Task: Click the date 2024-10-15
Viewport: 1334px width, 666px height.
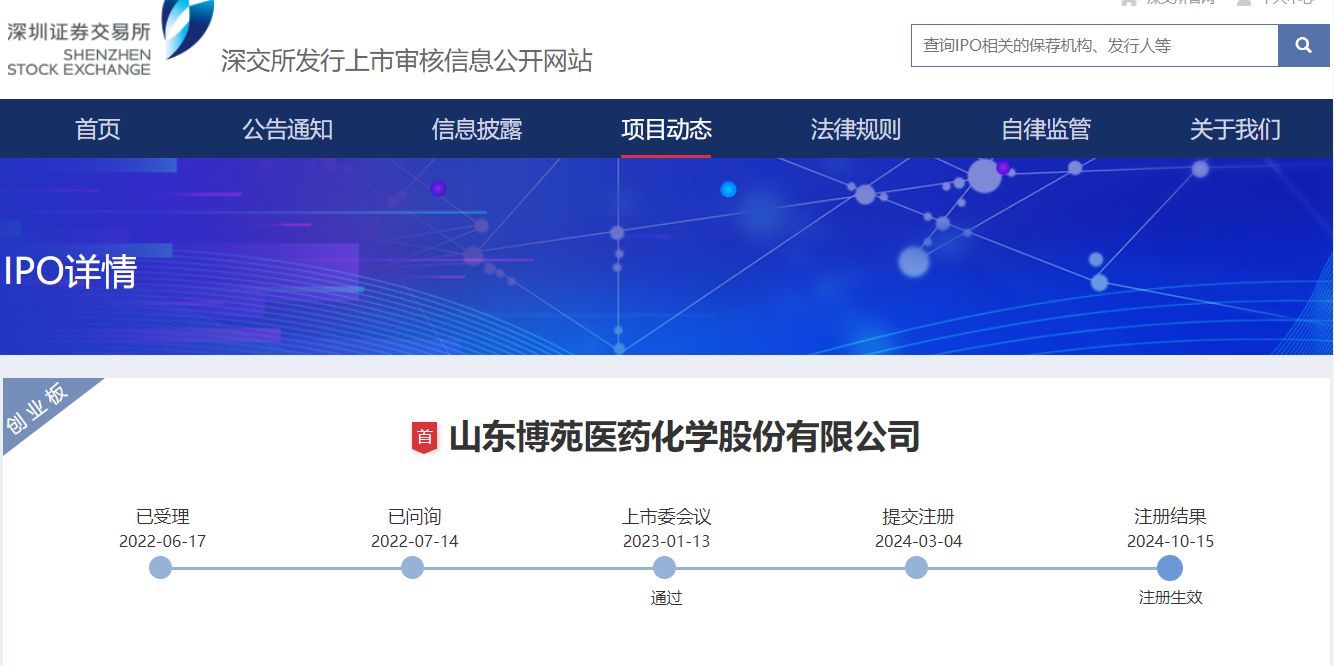Action: tap(1171, 542)
